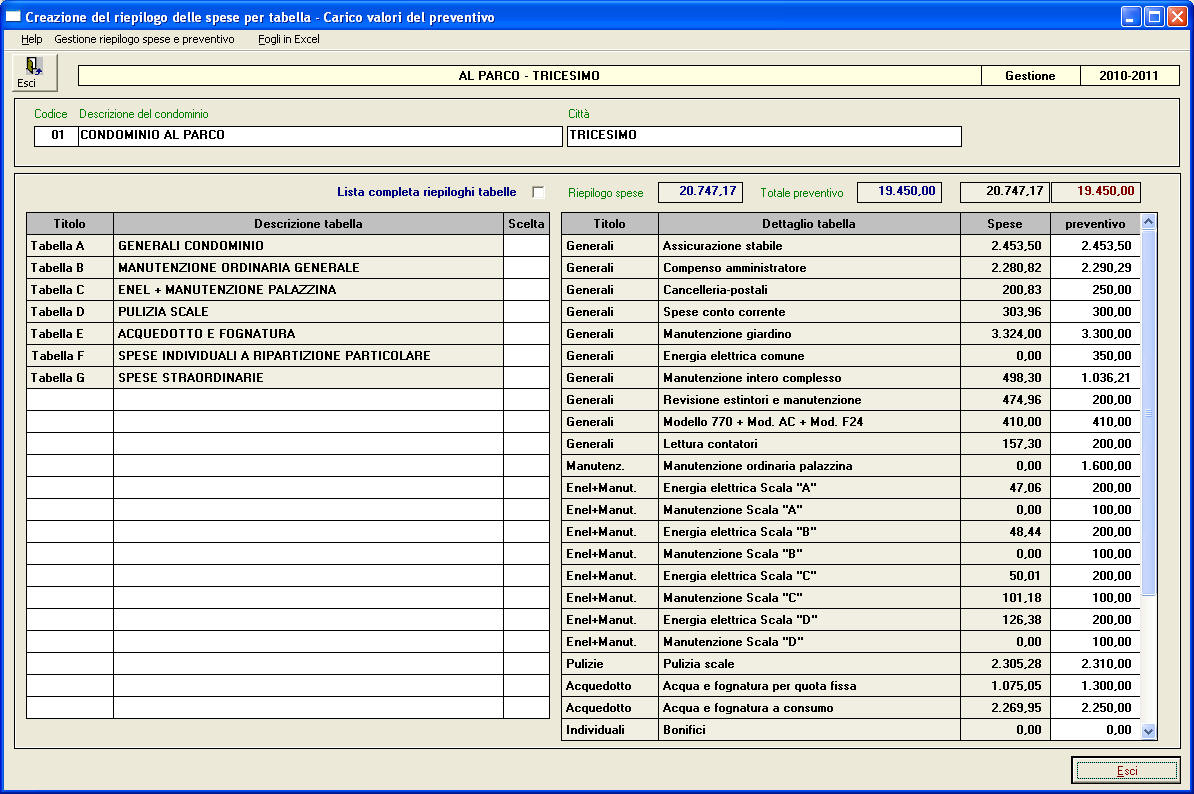Click Lettura contatori detail row
Viewport: 1194px width, 794px height.
tap(851, 444)
